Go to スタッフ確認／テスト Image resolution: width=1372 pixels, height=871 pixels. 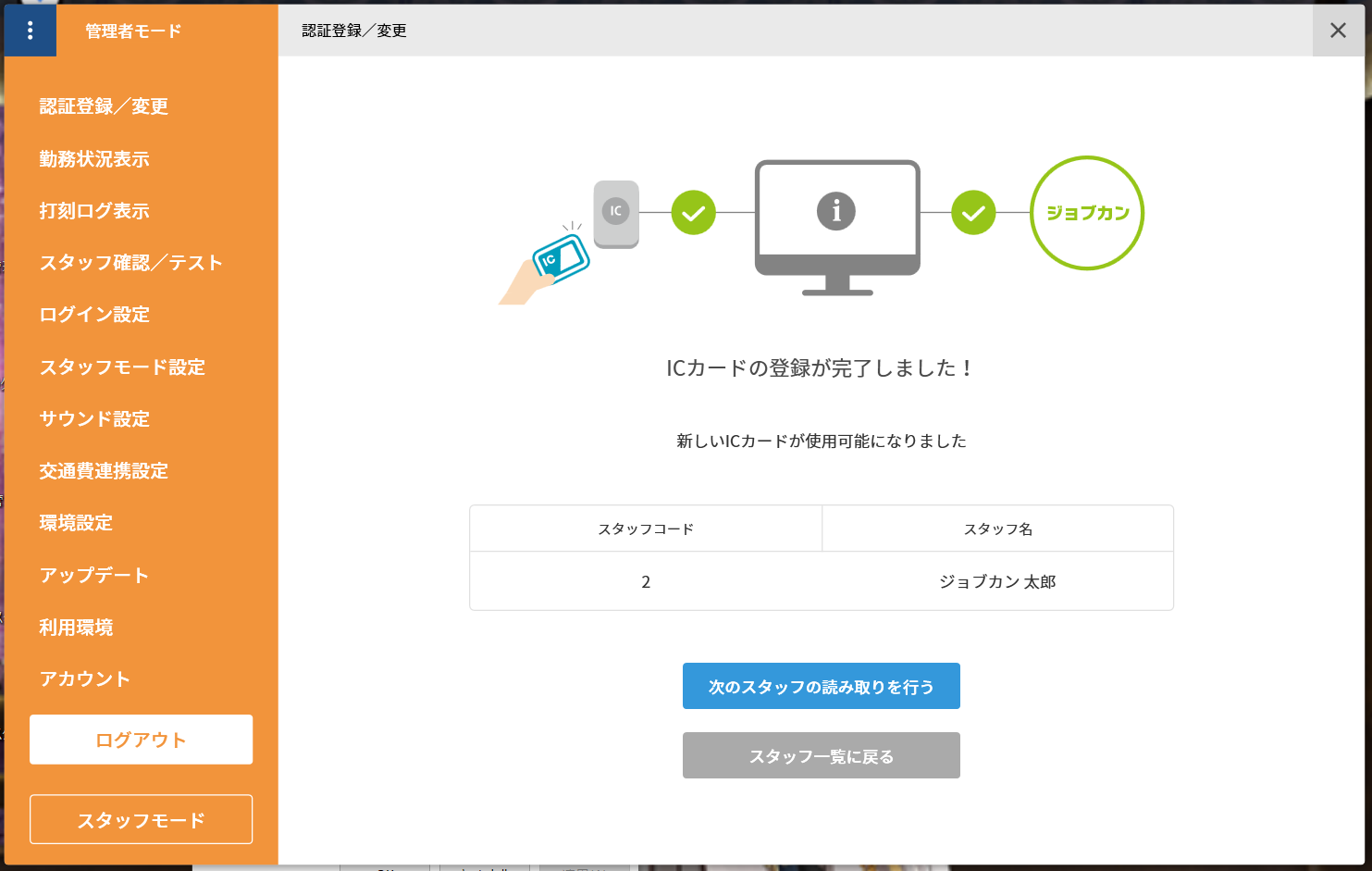coord(130,263)
